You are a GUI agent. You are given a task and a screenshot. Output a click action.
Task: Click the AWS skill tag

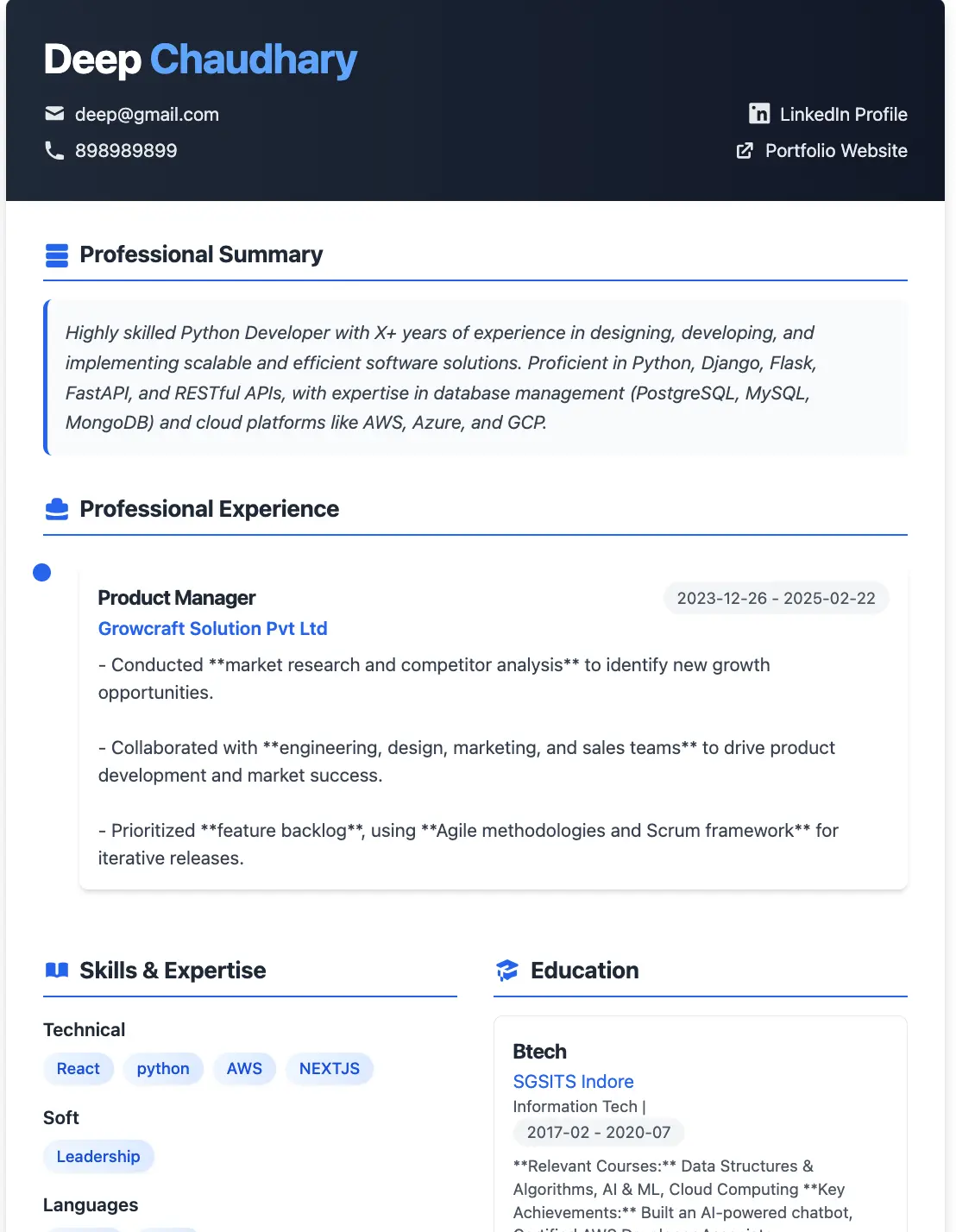pyautogui.click(x=244, y=1069)
